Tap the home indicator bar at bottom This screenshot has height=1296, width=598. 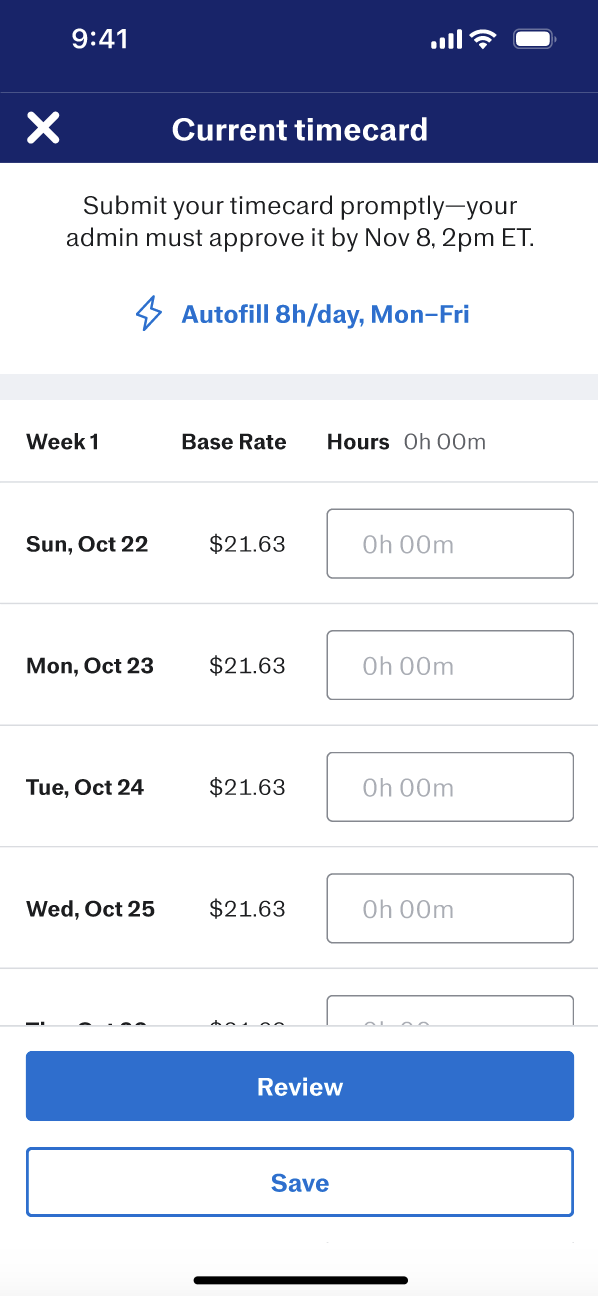(300, 1280)
